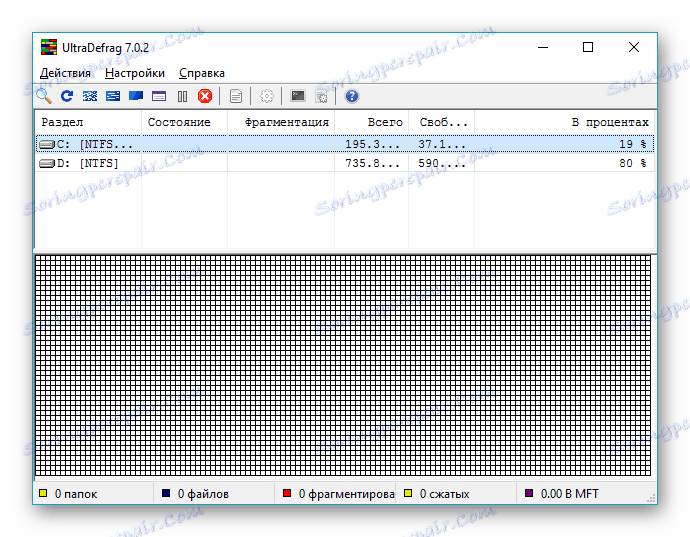This screenshot has width=690, height=537.
Task: Click the Repeat action circular arrow icon
Action: tap(67, 96)
